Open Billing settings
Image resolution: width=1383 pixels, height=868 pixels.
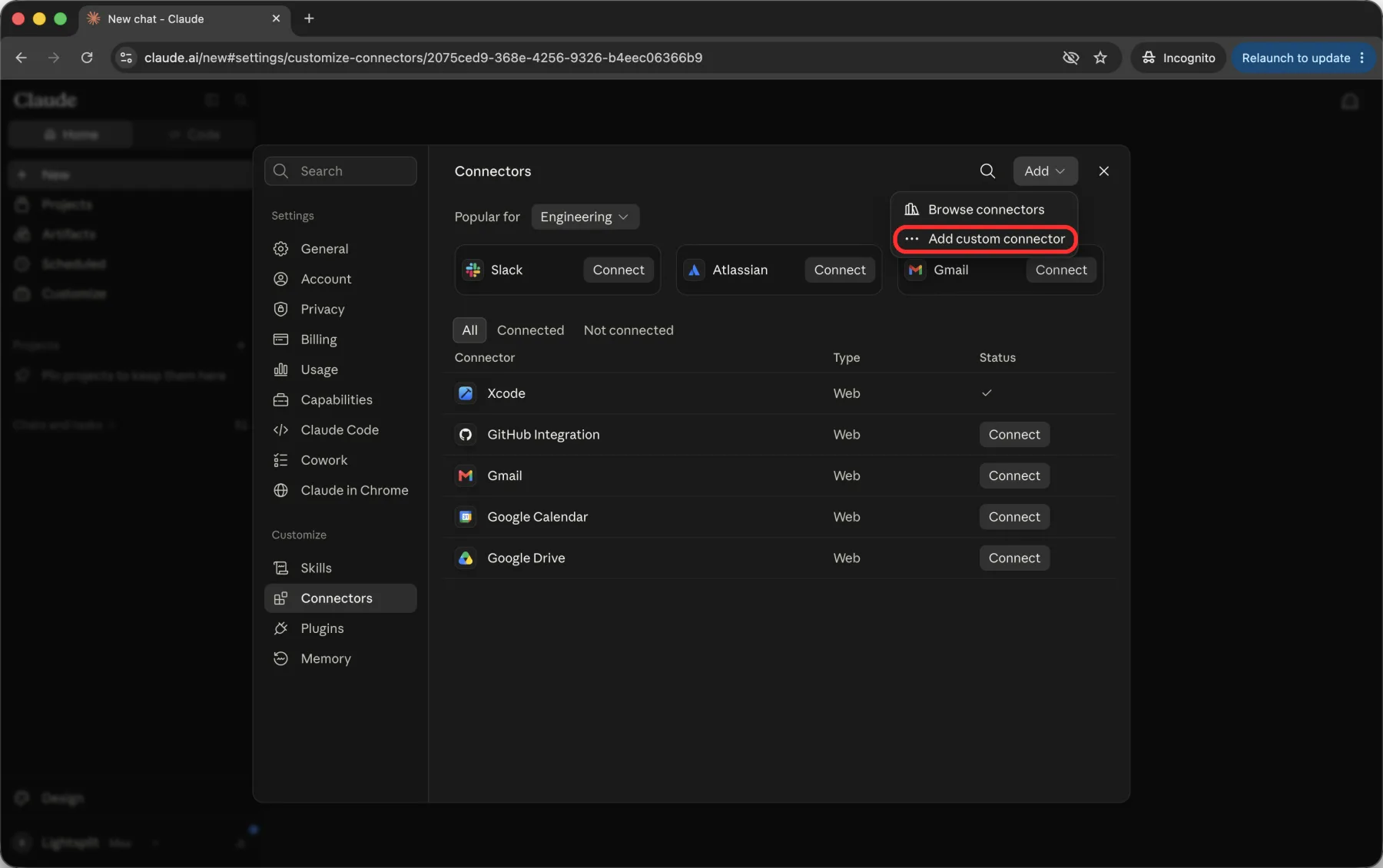(340, 340)
